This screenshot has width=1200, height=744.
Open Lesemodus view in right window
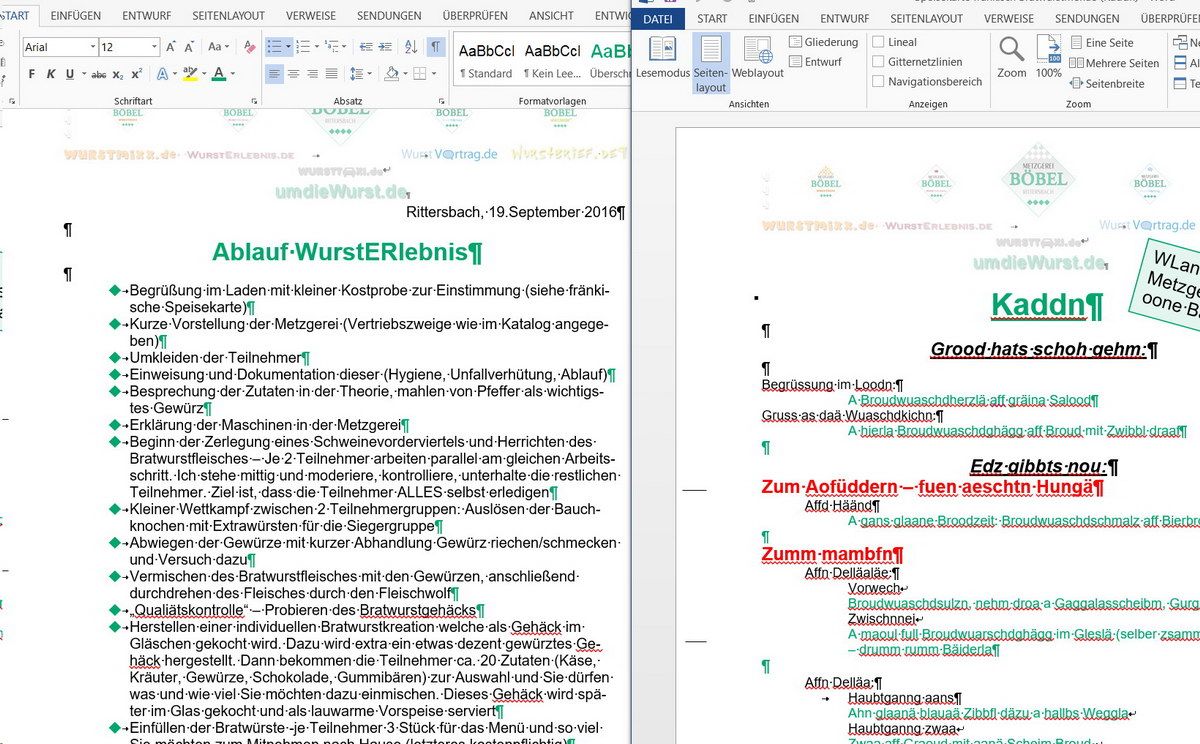[663, 58]
